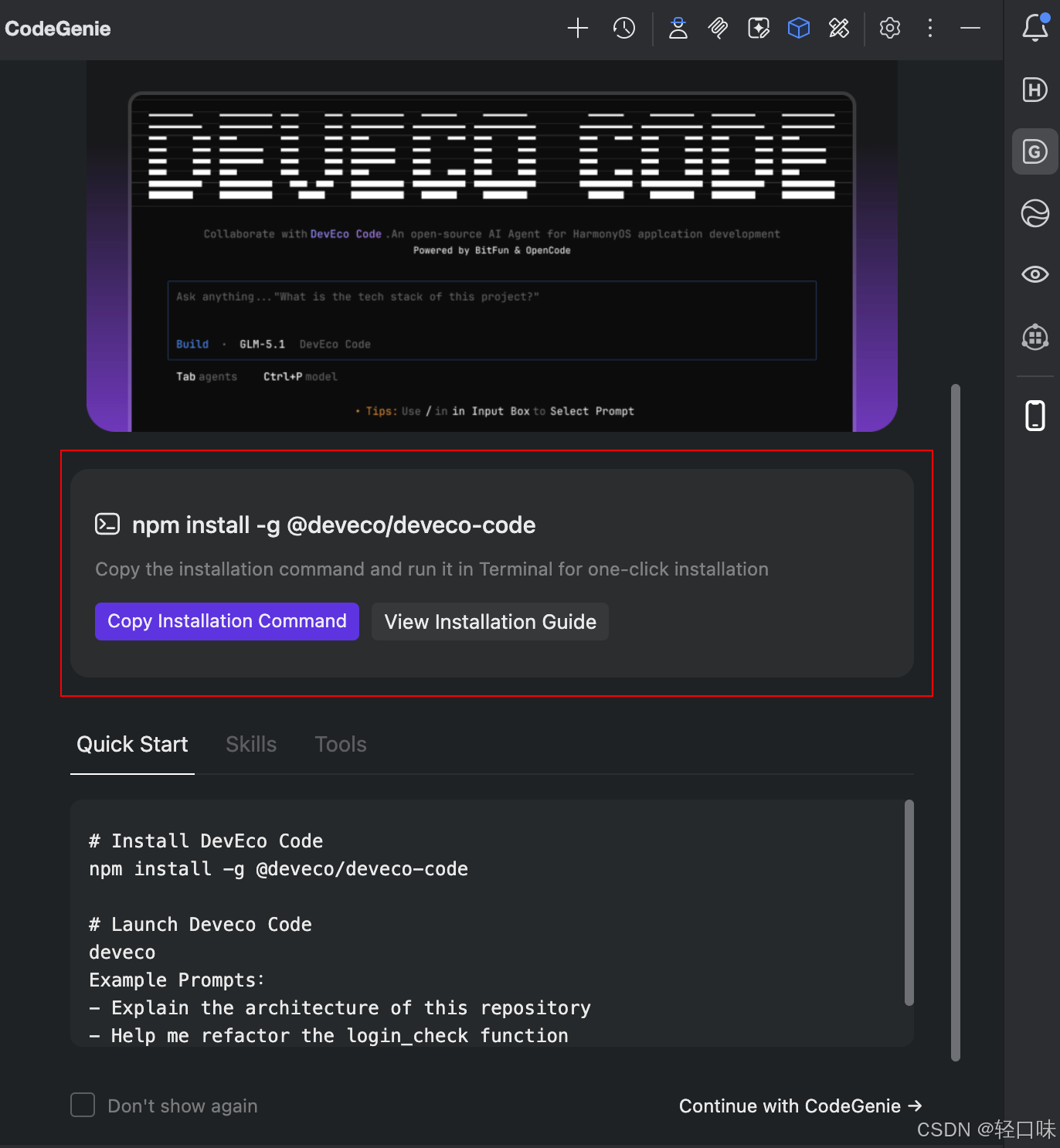This screenshot has height=1148, width=1060.
Task: Open CodeGenie settings gear
Action: [x=890, y=29]
